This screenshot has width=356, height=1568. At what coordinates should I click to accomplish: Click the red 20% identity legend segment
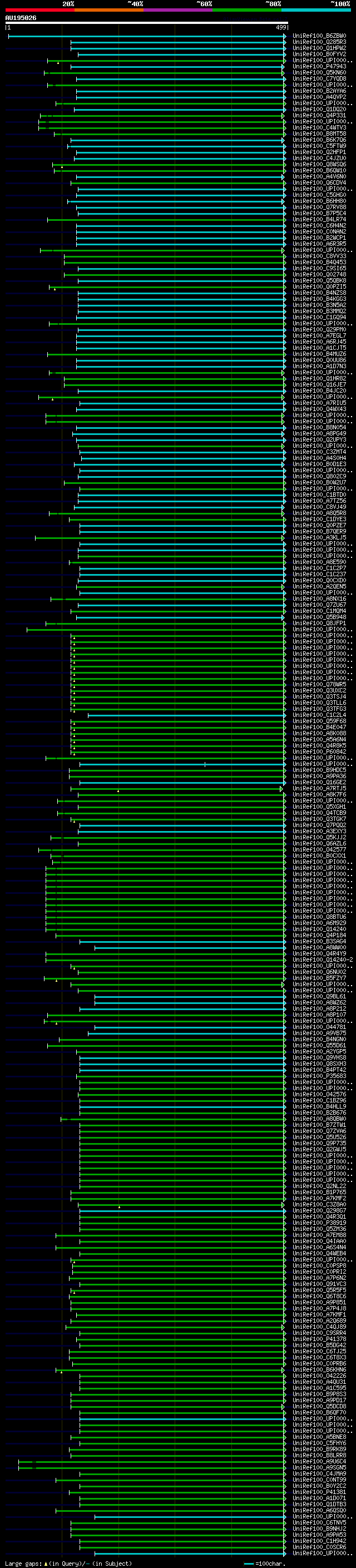pos(39,11)
